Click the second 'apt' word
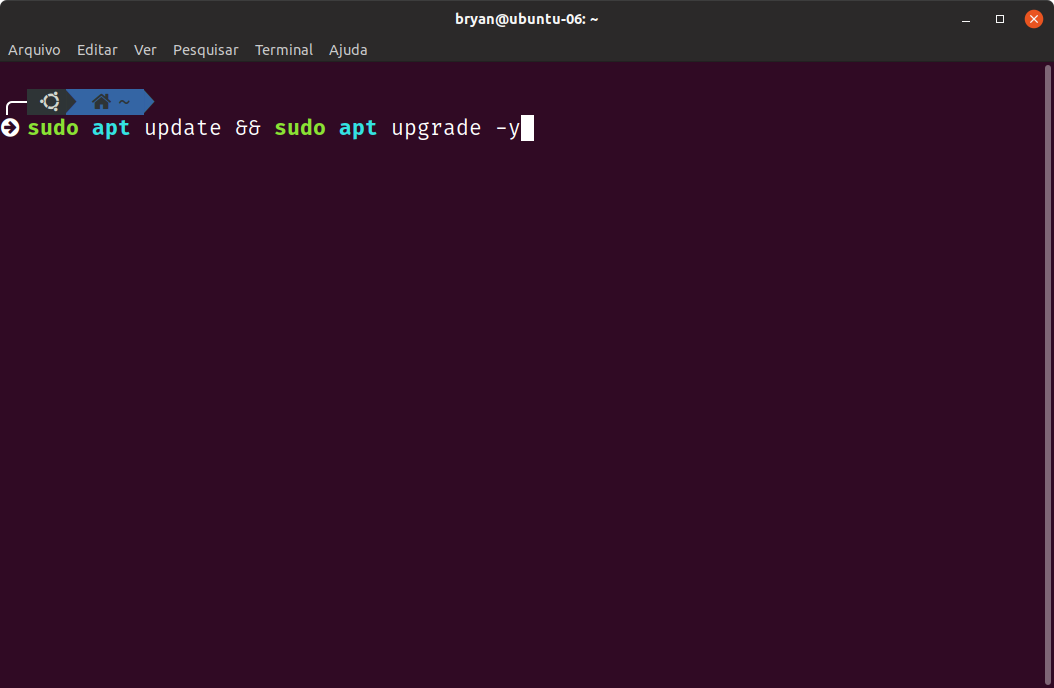The height and width of the screenshot is (688, 1054). pos(358,128)
